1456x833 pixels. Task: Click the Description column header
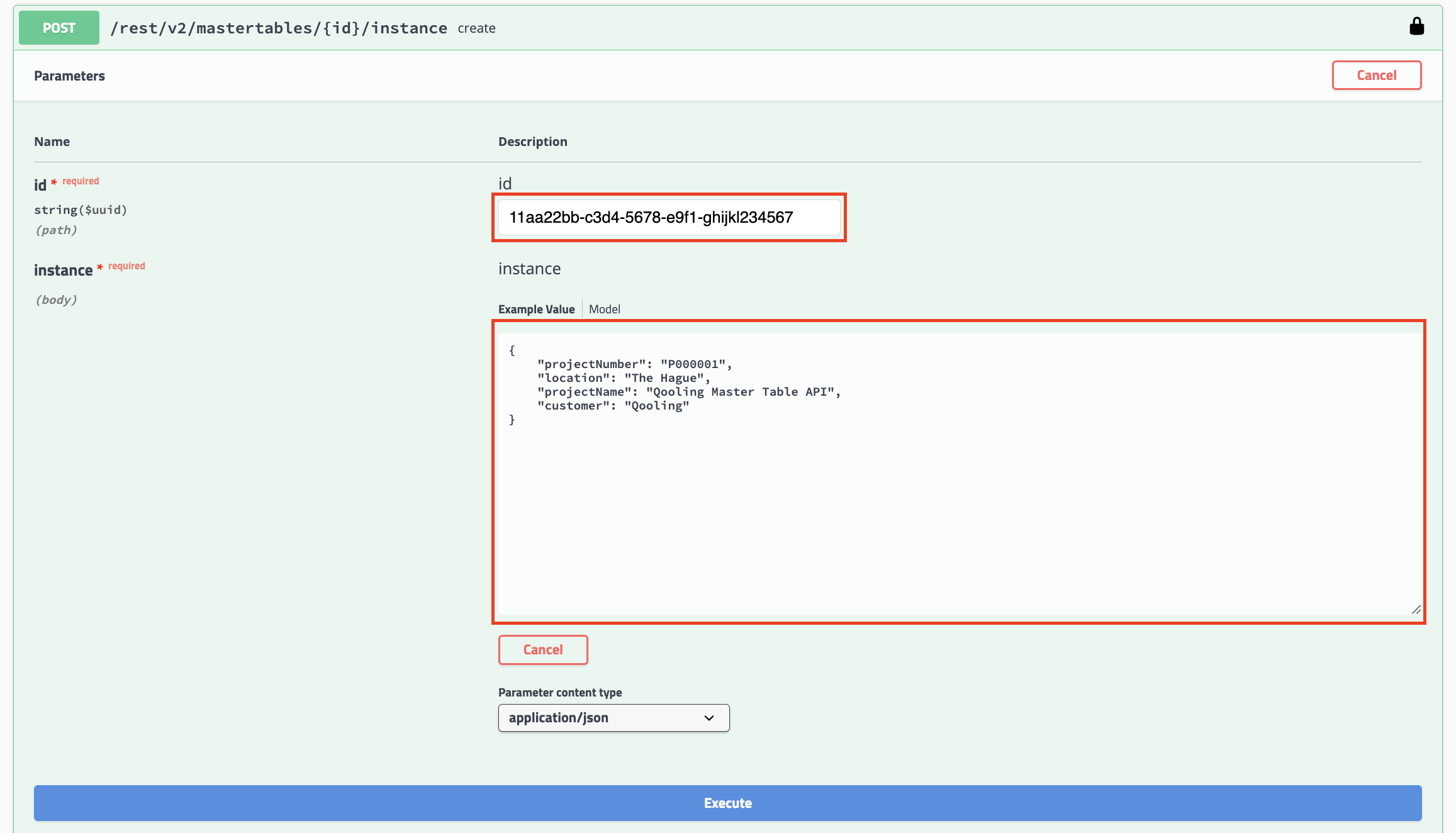[532, 142]
